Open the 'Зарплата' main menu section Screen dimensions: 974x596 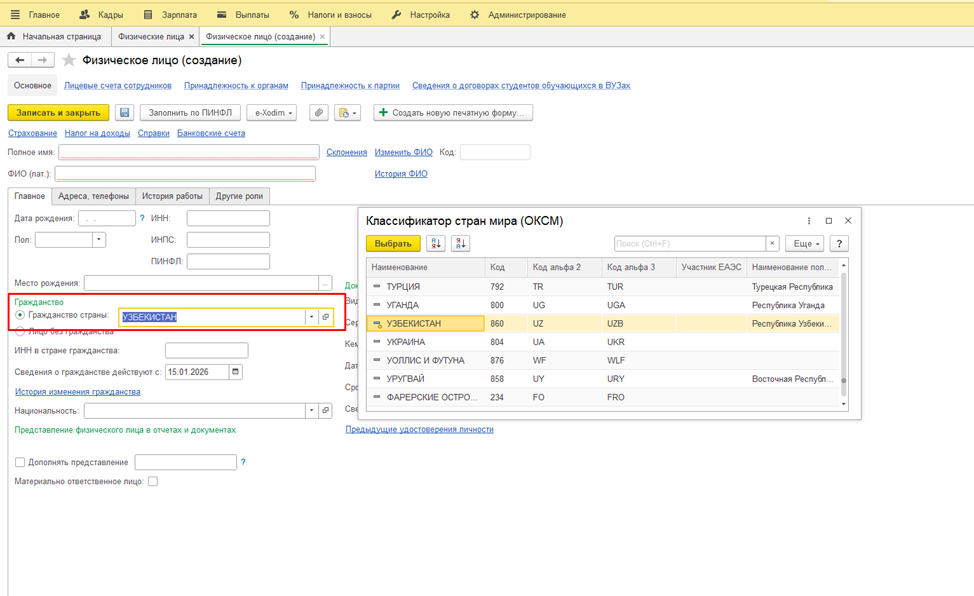point(170,15)
